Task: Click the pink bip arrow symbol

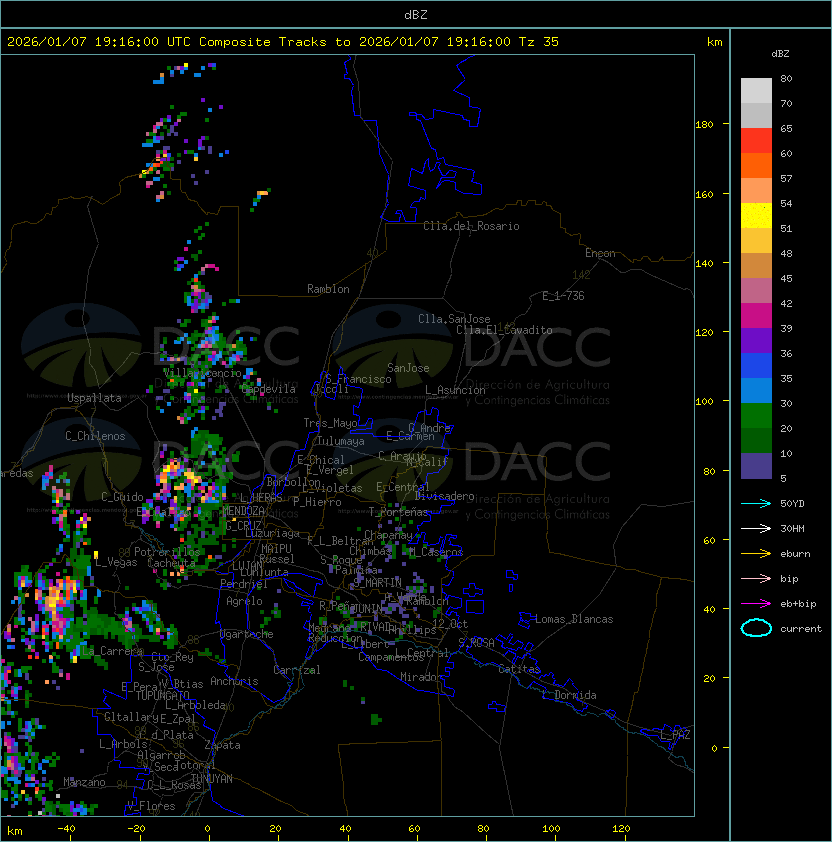Action: tap(756, 578)
